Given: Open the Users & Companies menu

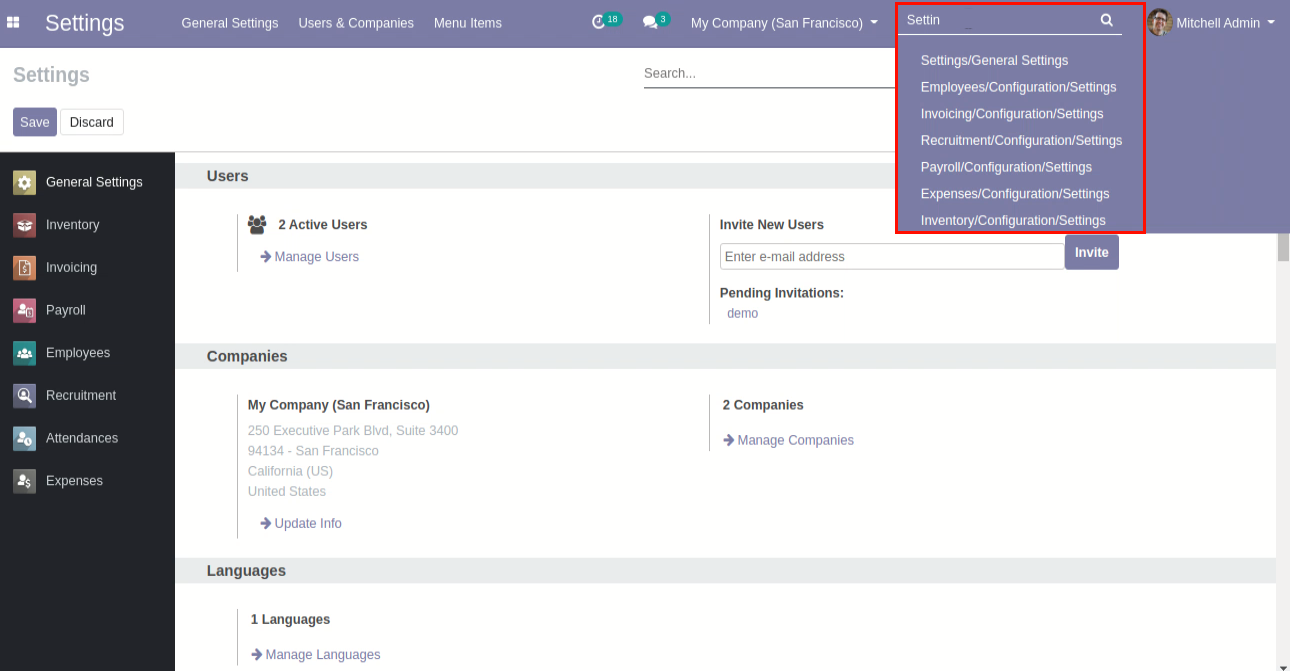Looking at the screenshot, I should point(356,22).
